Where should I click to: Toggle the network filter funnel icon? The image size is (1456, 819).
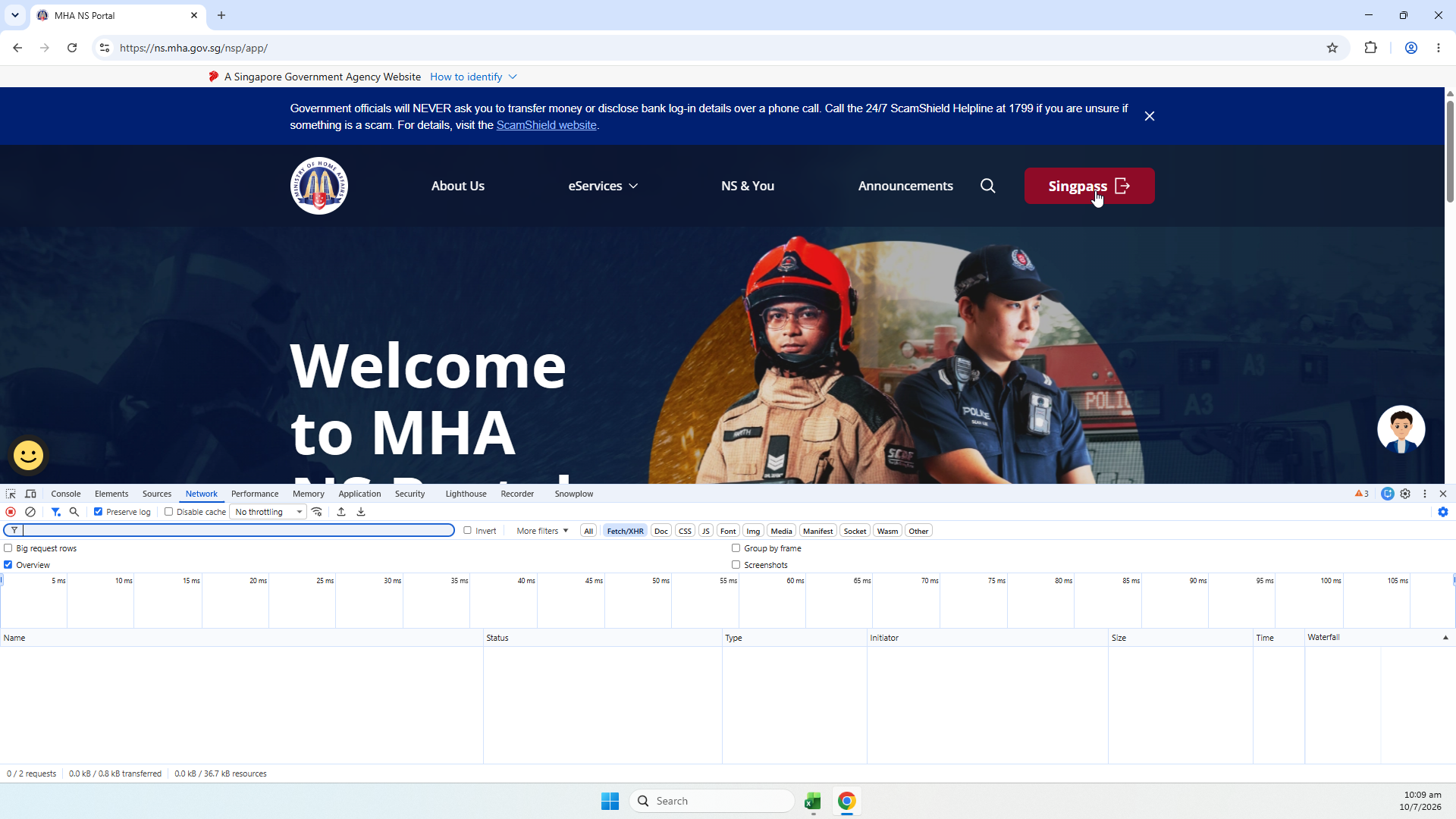click(x=56, y=512)
